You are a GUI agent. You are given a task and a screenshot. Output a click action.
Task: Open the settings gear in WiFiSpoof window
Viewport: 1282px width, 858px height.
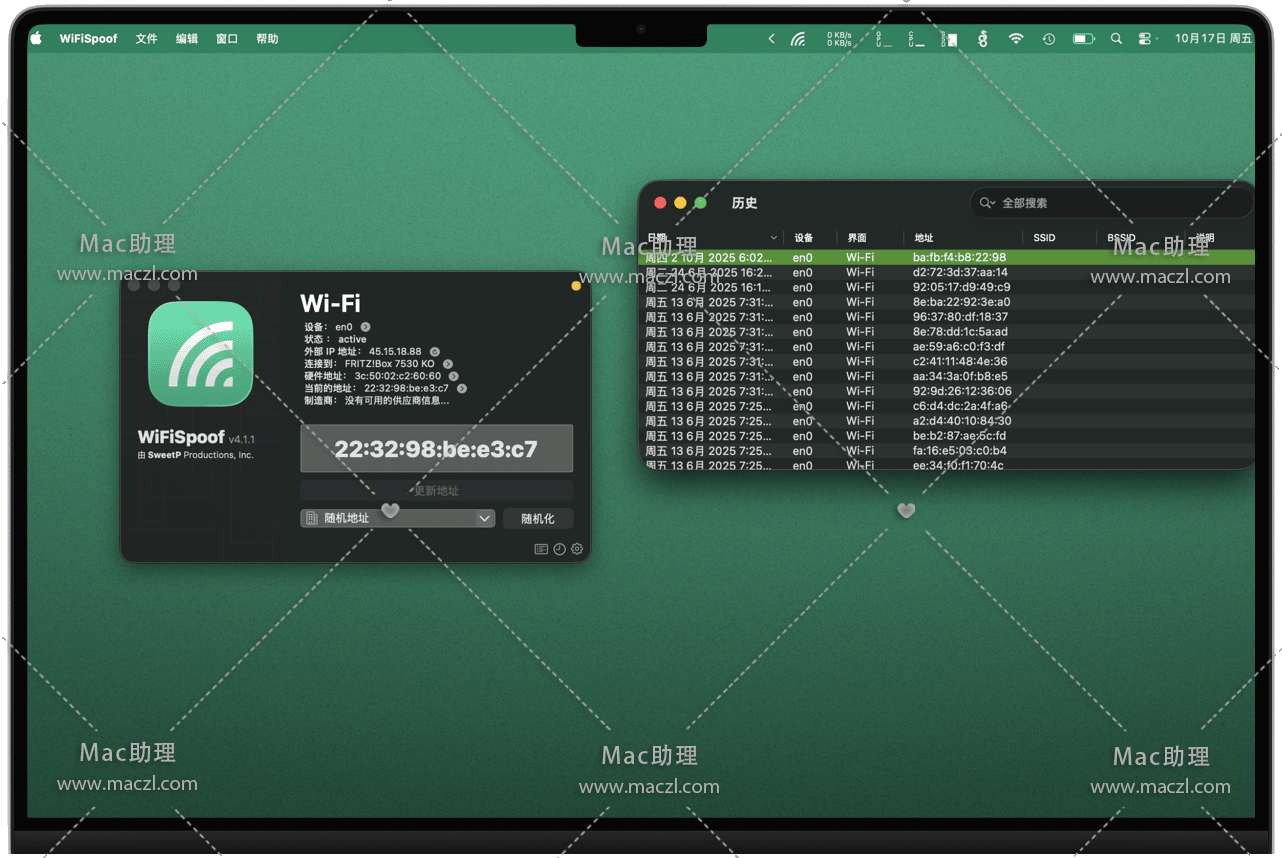click(x=577, y=549)
